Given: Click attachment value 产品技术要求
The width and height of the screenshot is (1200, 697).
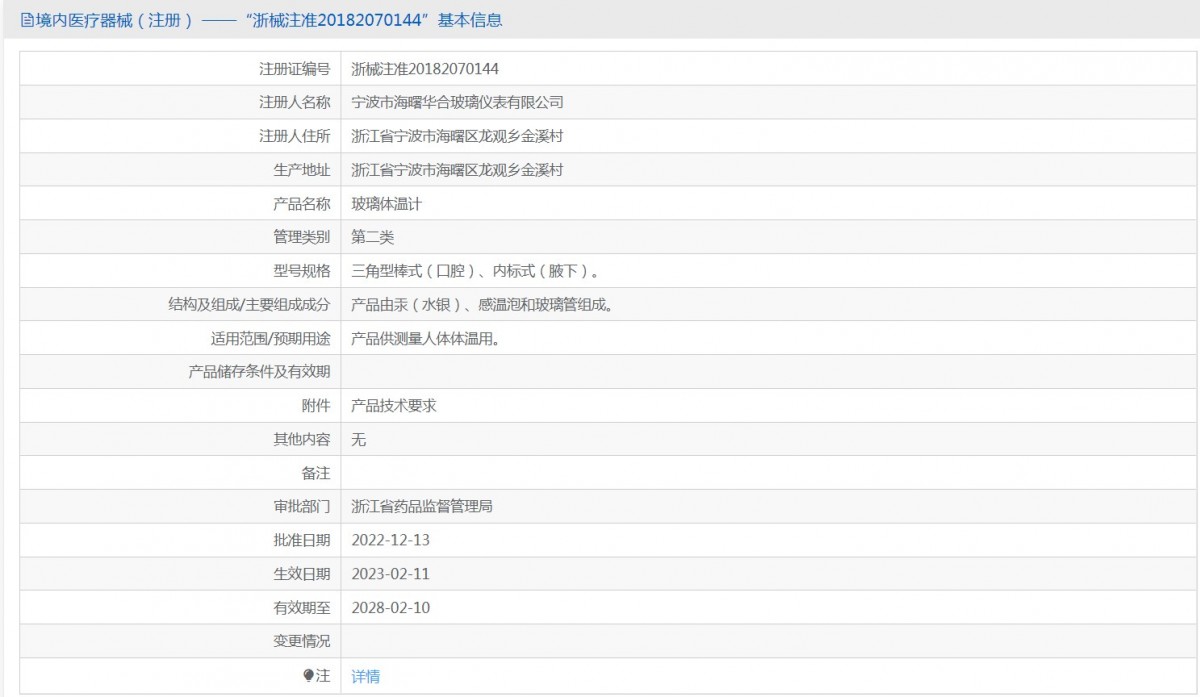Looking at the screenshot, I should click(394, 406).
